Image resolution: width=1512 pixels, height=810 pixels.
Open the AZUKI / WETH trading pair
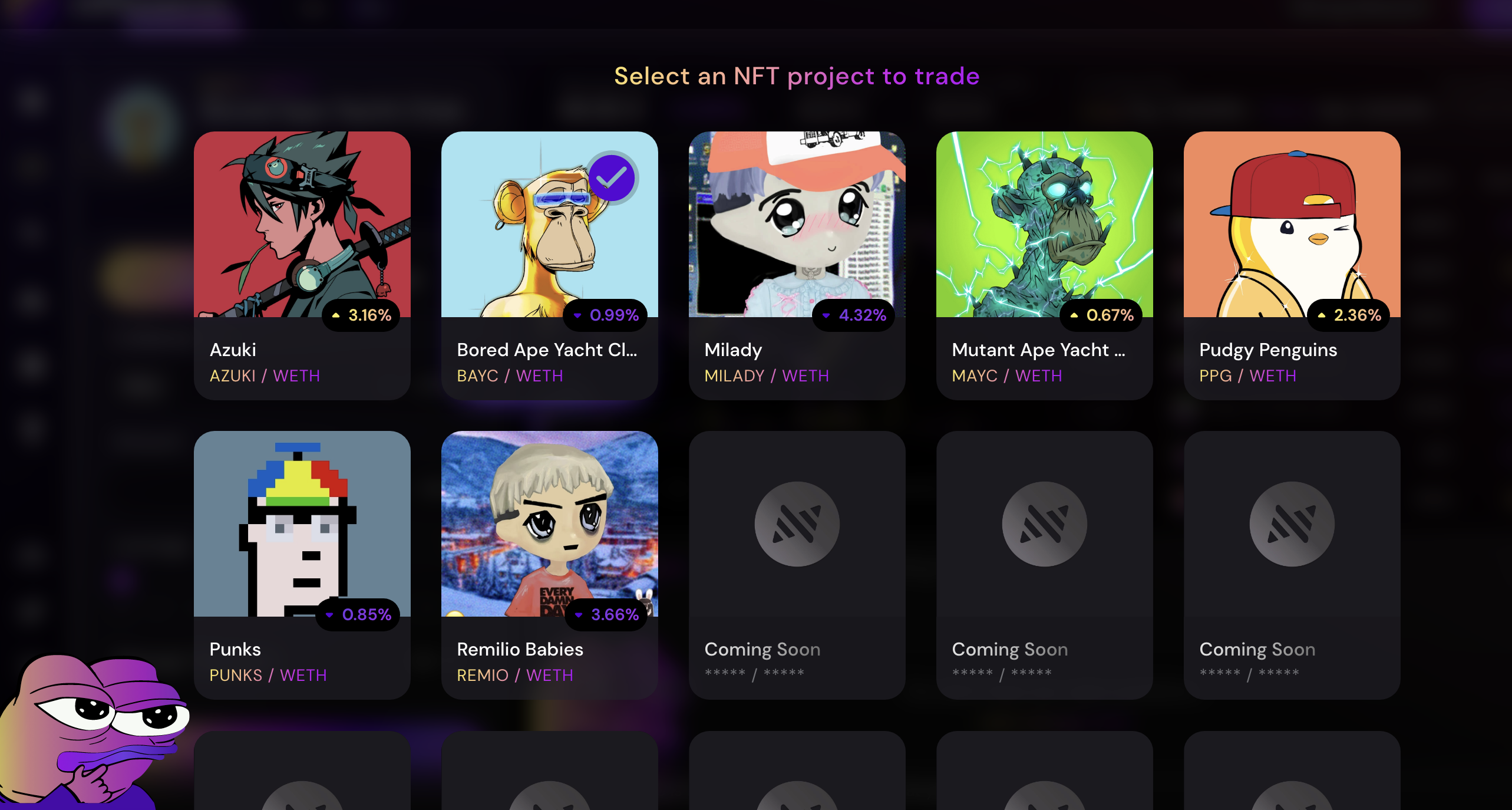pos(265,376)
